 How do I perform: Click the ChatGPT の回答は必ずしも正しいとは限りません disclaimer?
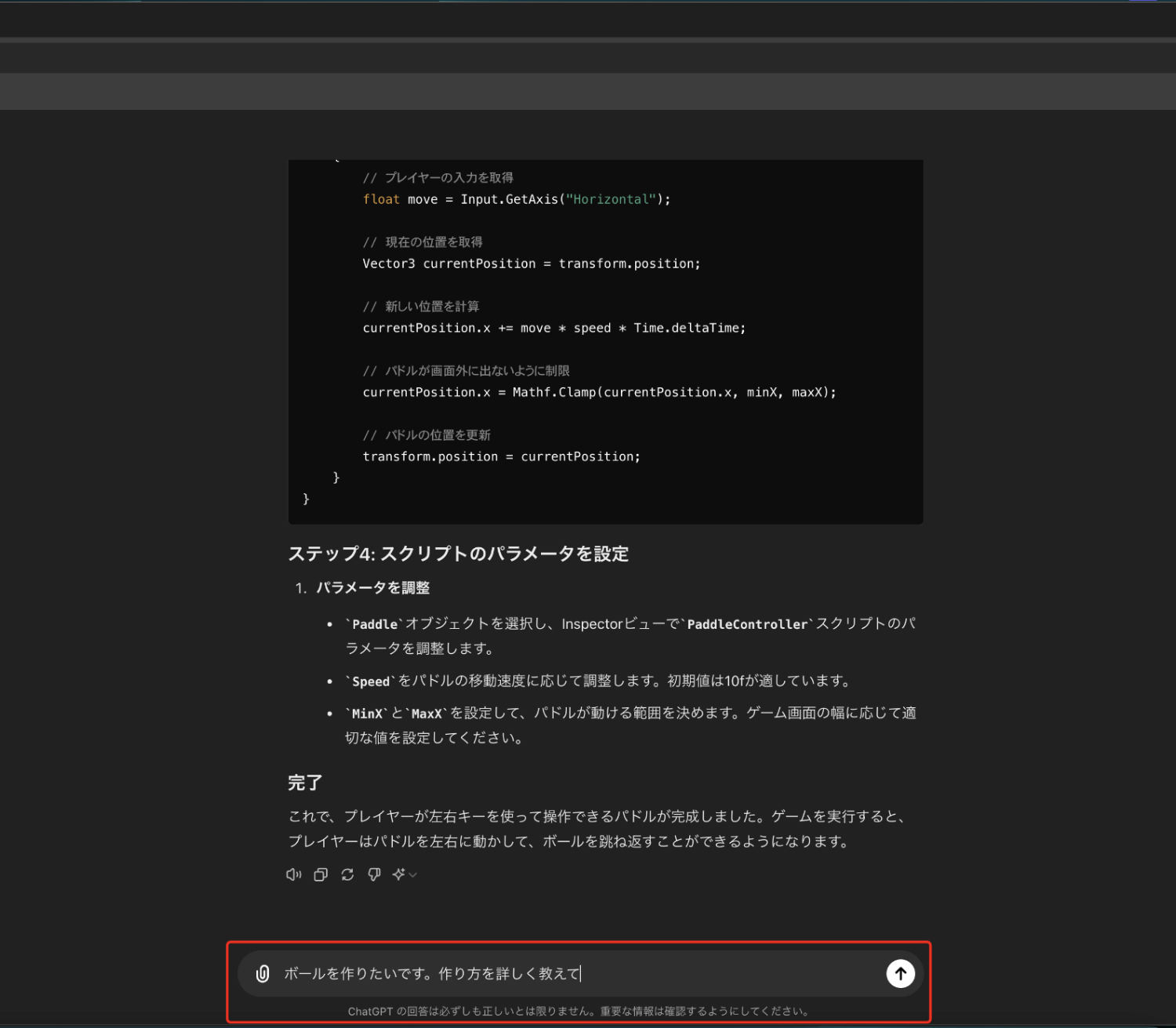pos(579,1012)
